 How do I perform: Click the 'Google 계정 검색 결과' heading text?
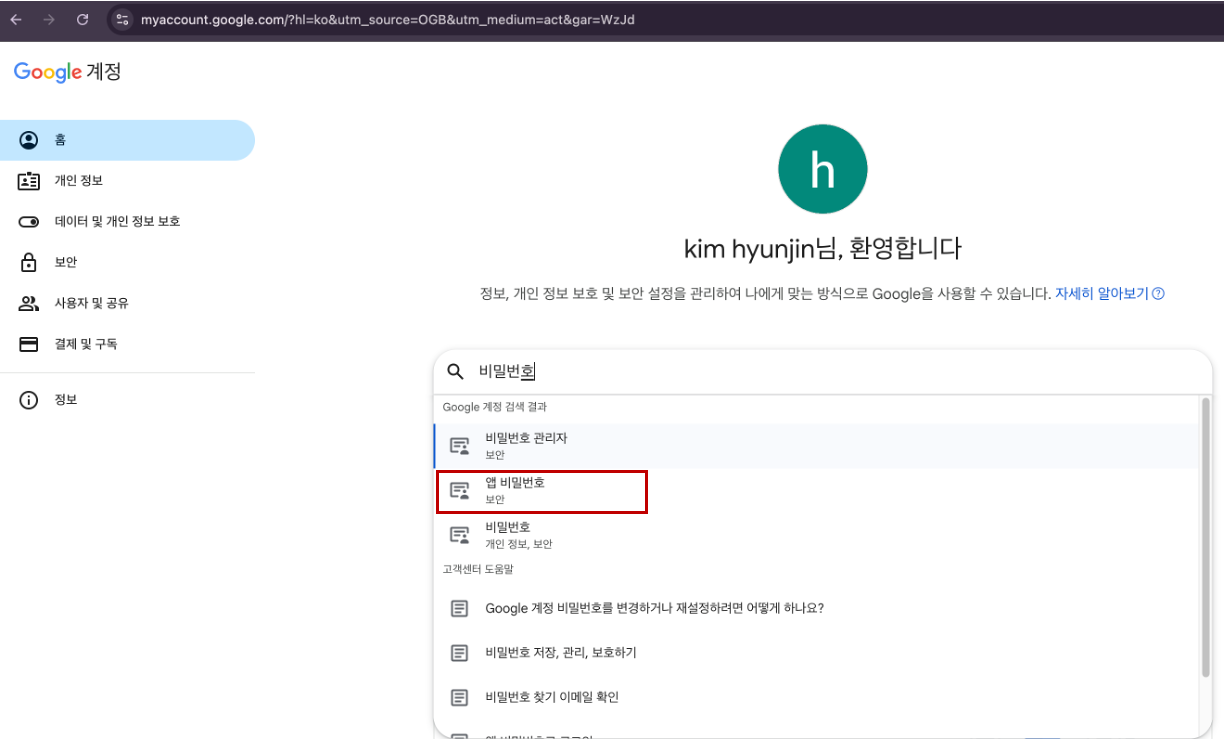tap(494, 407)
